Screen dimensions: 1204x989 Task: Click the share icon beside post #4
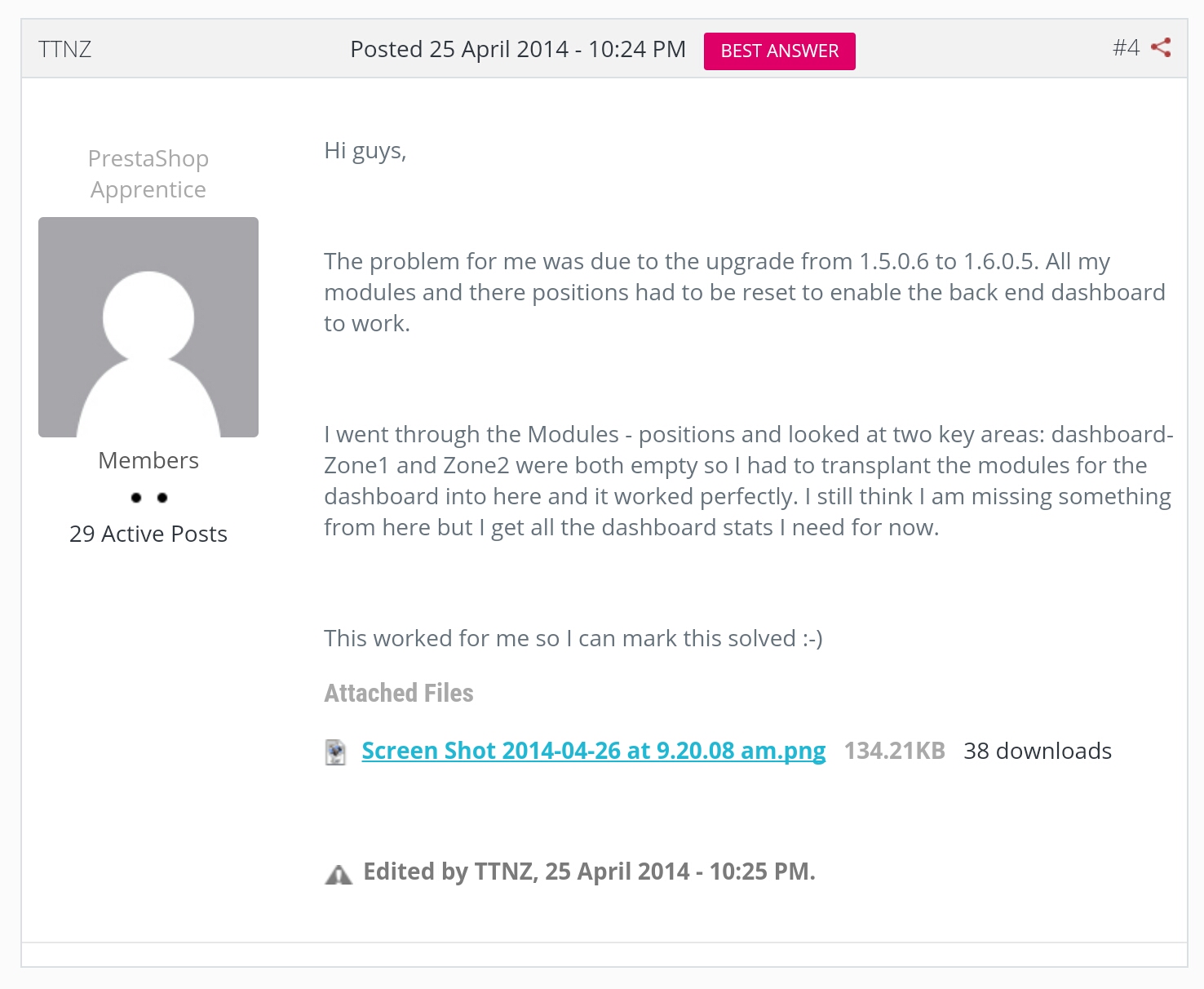pos(1161,47)
